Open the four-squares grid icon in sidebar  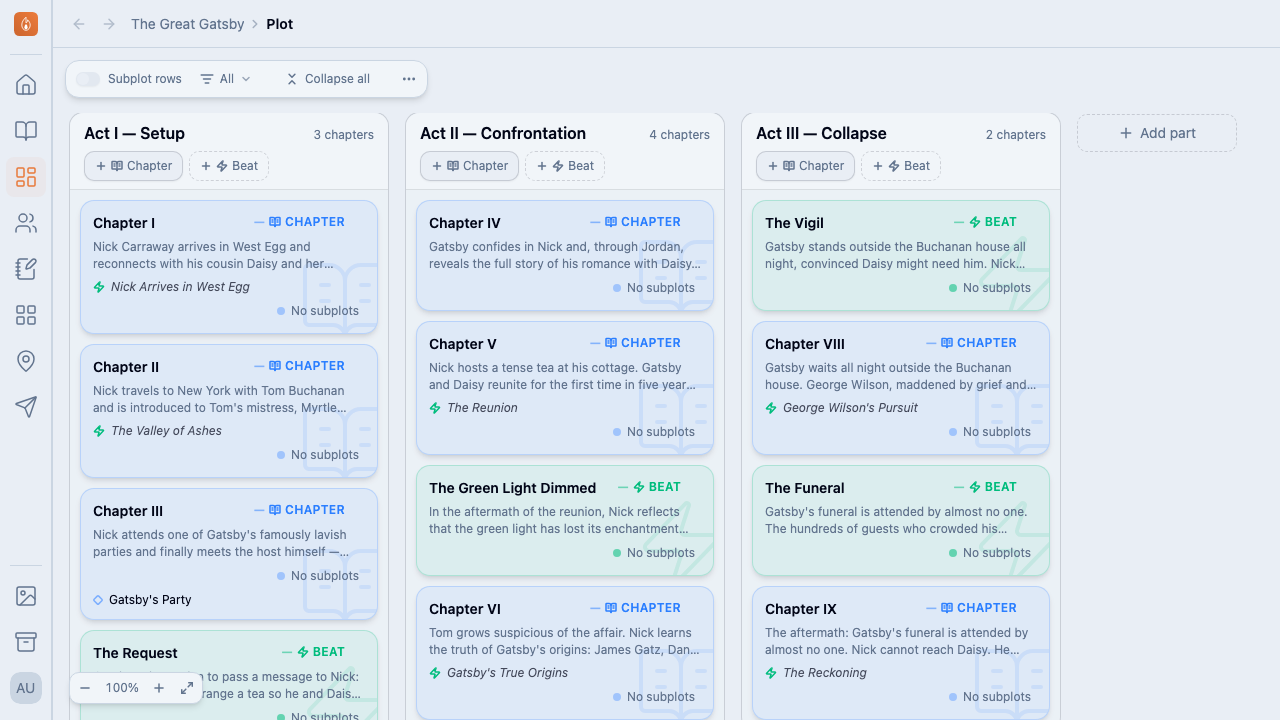[x=26, y=315]
